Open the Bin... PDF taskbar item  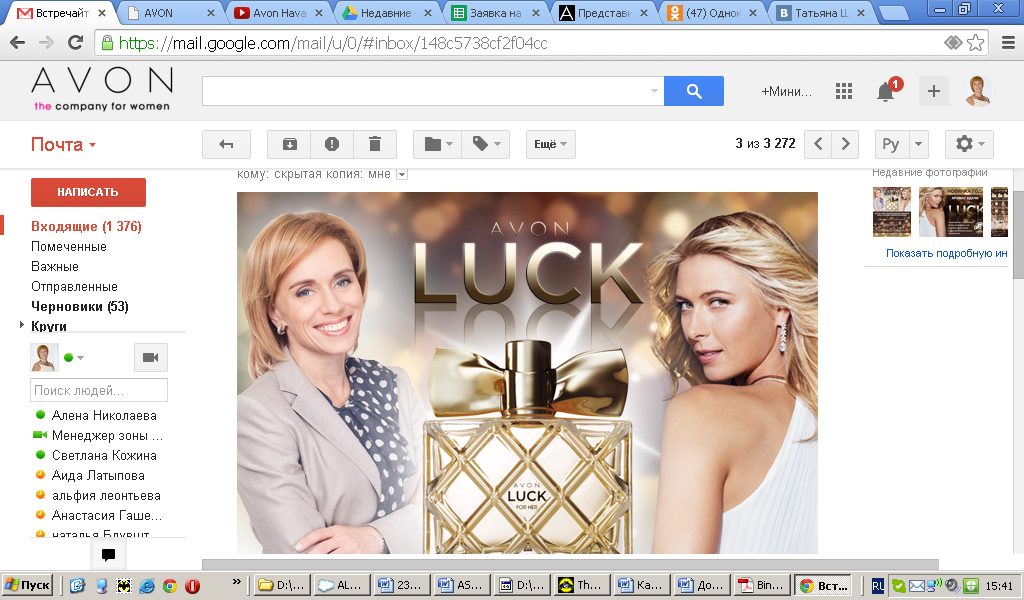pyautogui.click(x=761, y=585)
